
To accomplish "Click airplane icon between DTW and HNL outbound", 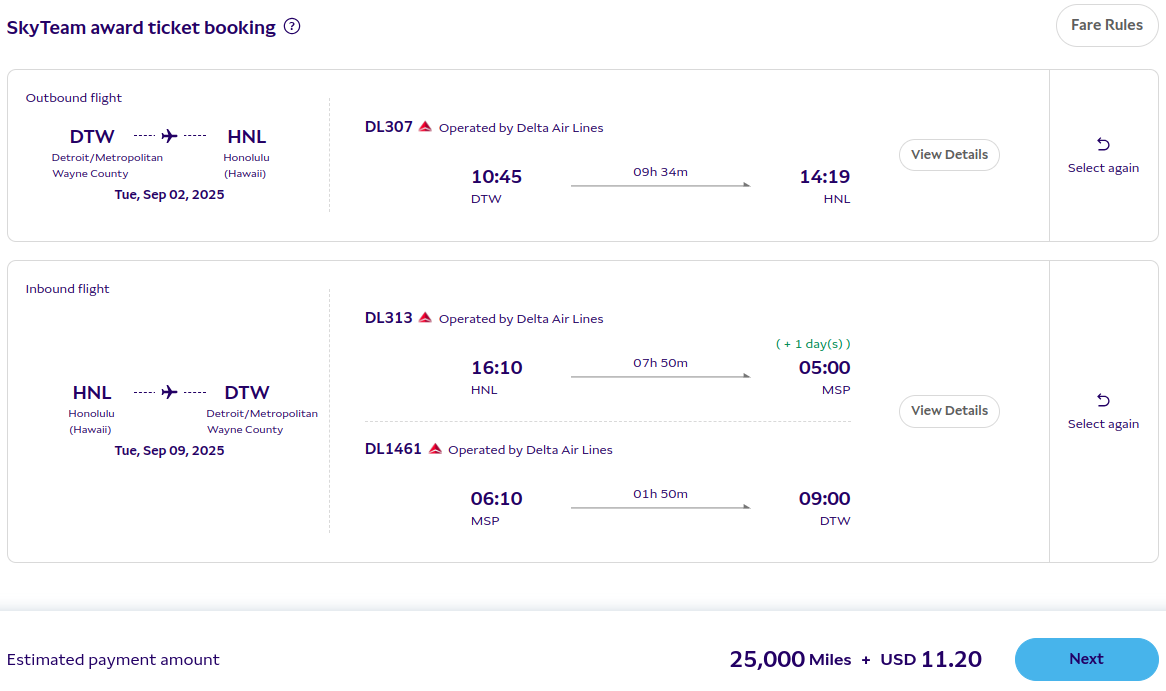I will pyautogui.click(x=170, y=136).
